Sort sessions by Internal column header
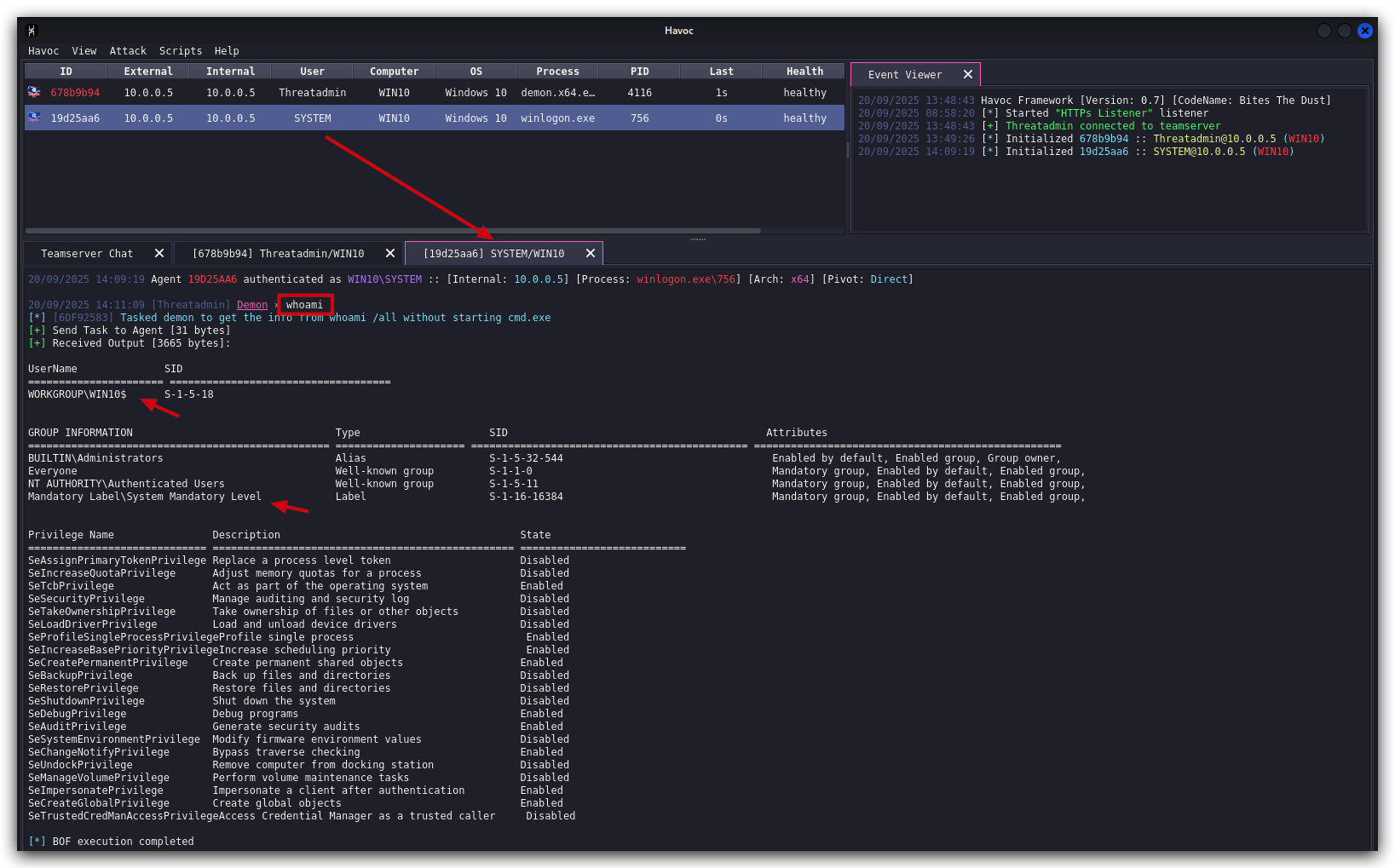 click(231, 72)
